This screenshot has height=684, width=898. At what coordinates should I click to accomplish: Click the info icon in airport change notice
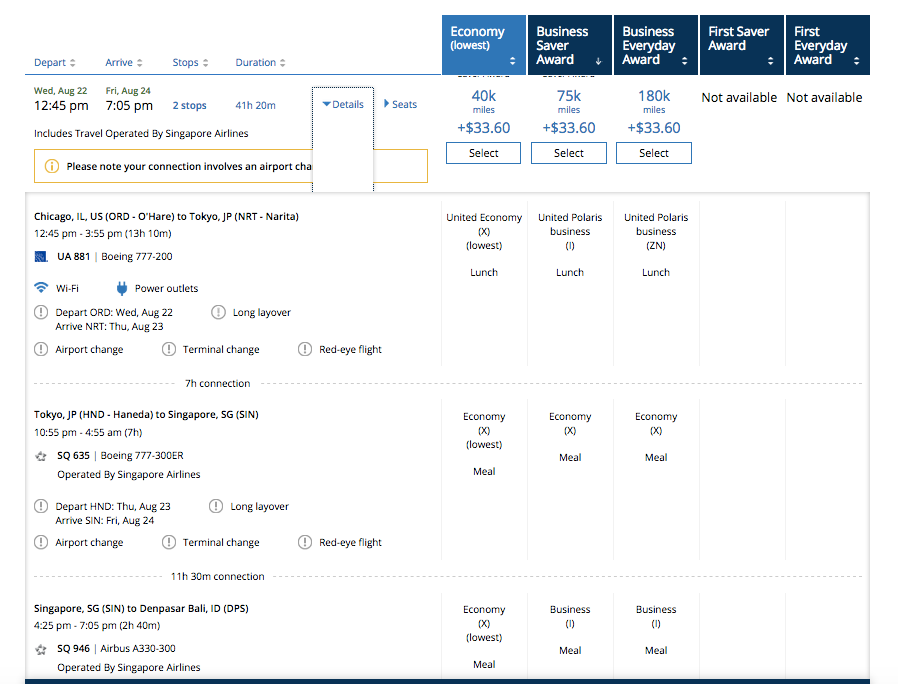pyautogui.click(x=52, y=167)
